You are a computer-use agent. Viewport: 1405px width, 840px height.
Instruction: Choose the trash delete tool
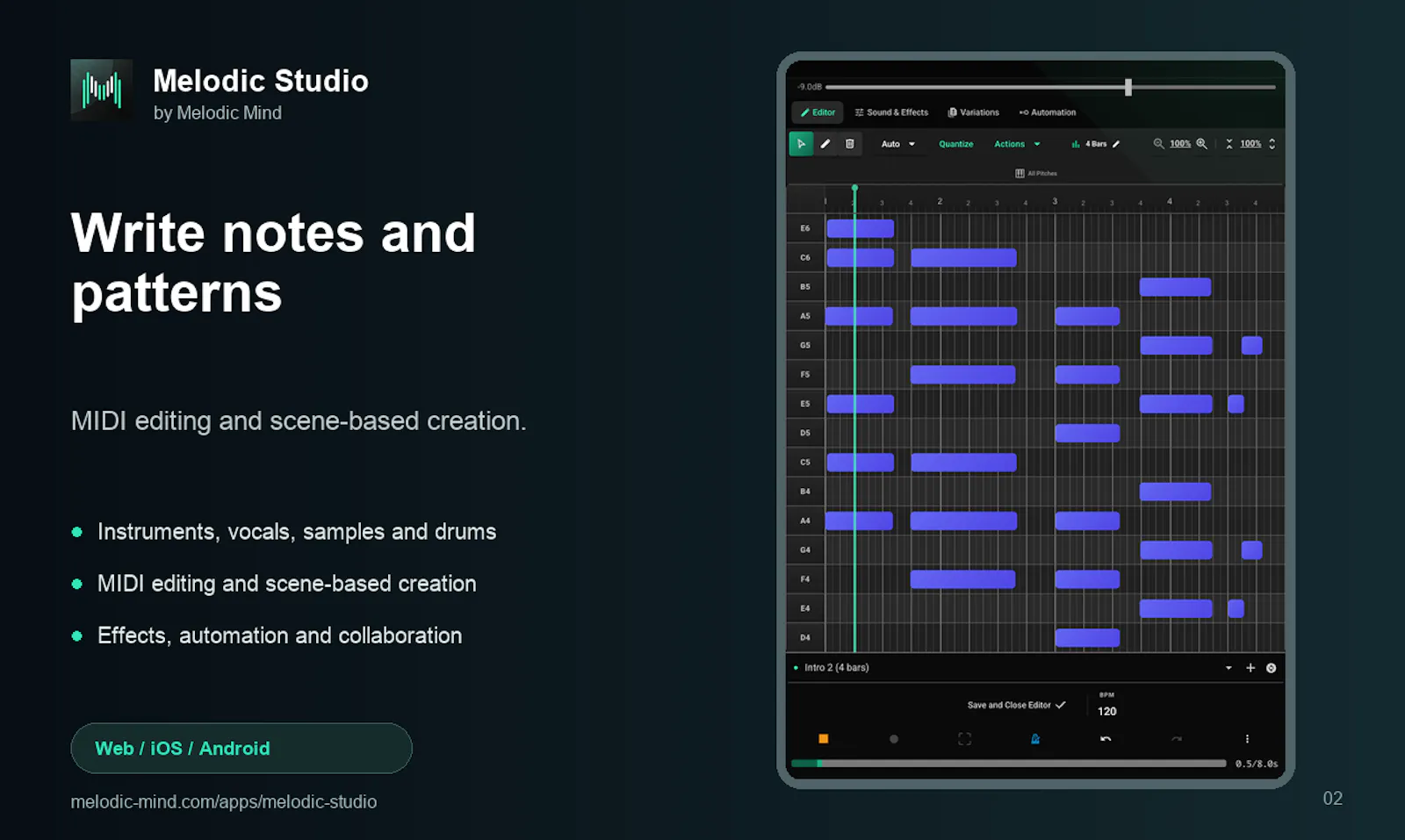(x=850, y=144)
